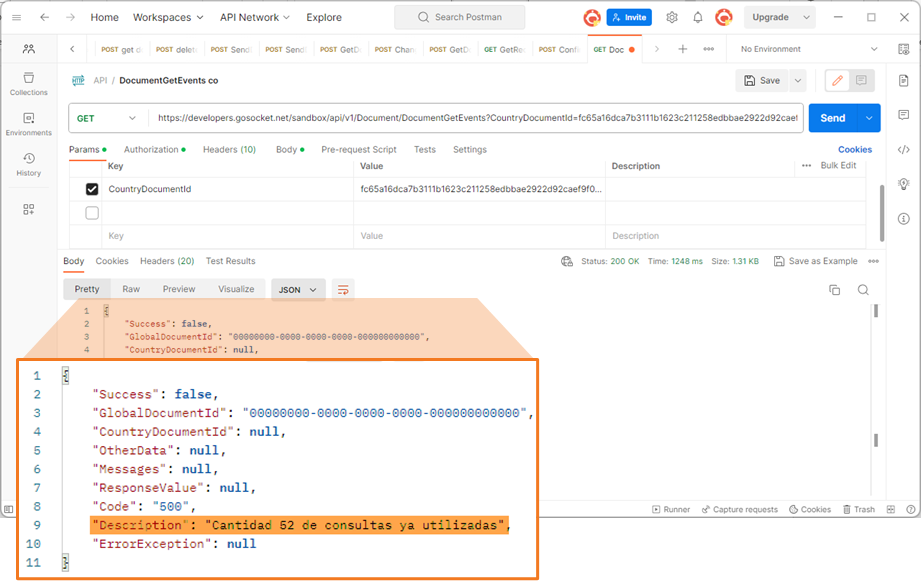Open the user avatar next to Upgrade
Image resolution: width=921 pixels, height=581 pixels.
(x=724, y=18)
